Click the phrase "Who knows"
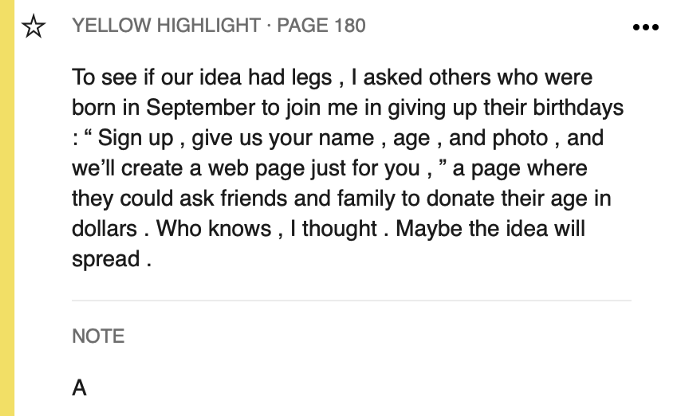 tap(213, 229)
